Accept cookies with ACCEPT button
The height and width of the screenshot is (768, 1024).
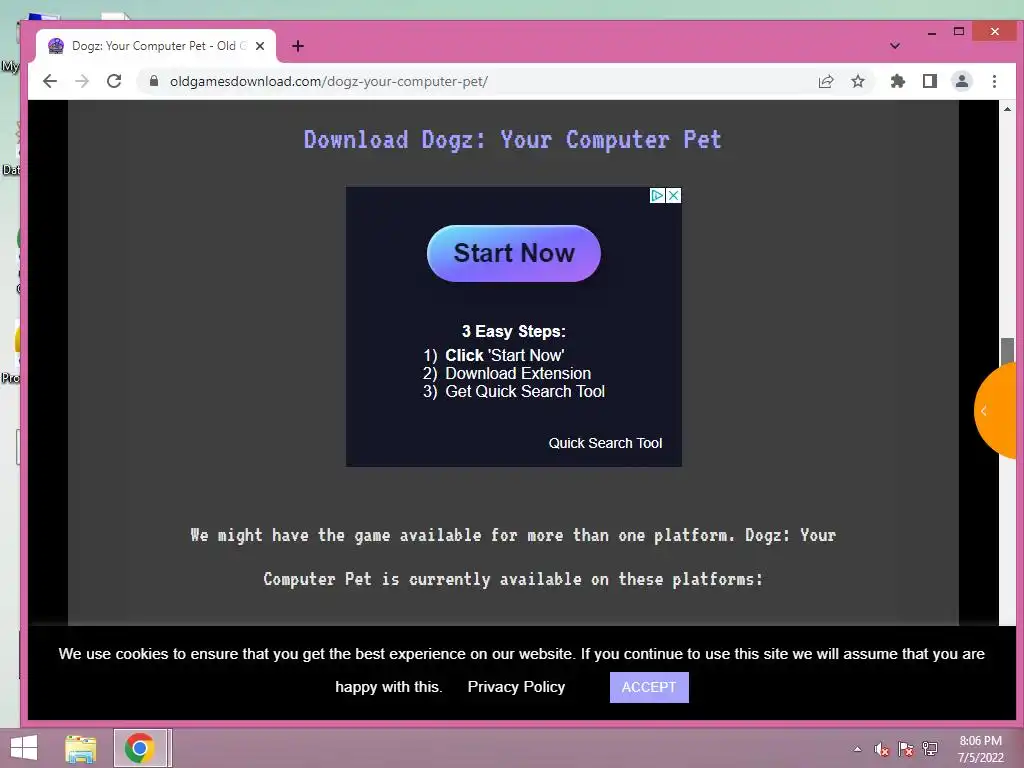click(648, 687)
